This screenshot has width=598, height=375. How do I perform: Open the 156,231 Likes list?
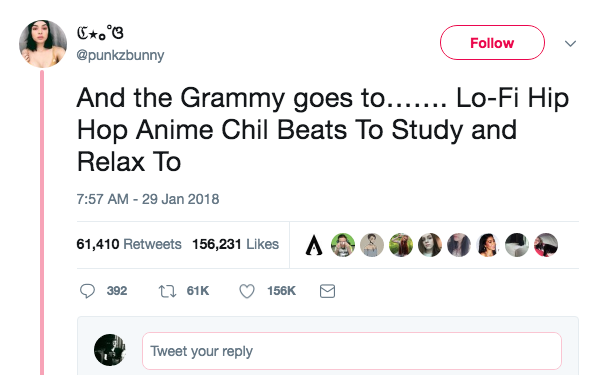[235, 244]
